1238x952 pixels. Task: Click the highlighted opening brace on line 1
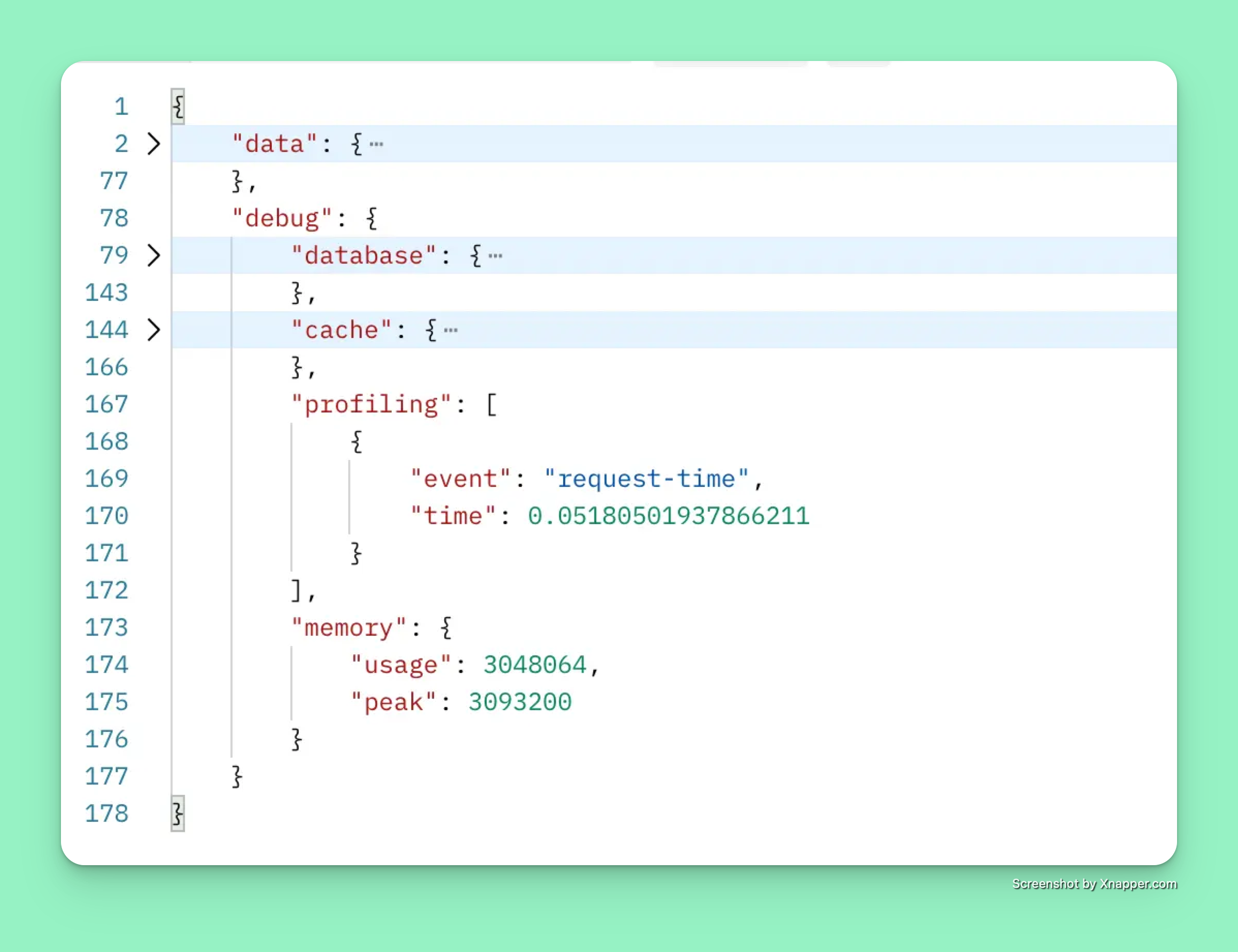(178, 106)
